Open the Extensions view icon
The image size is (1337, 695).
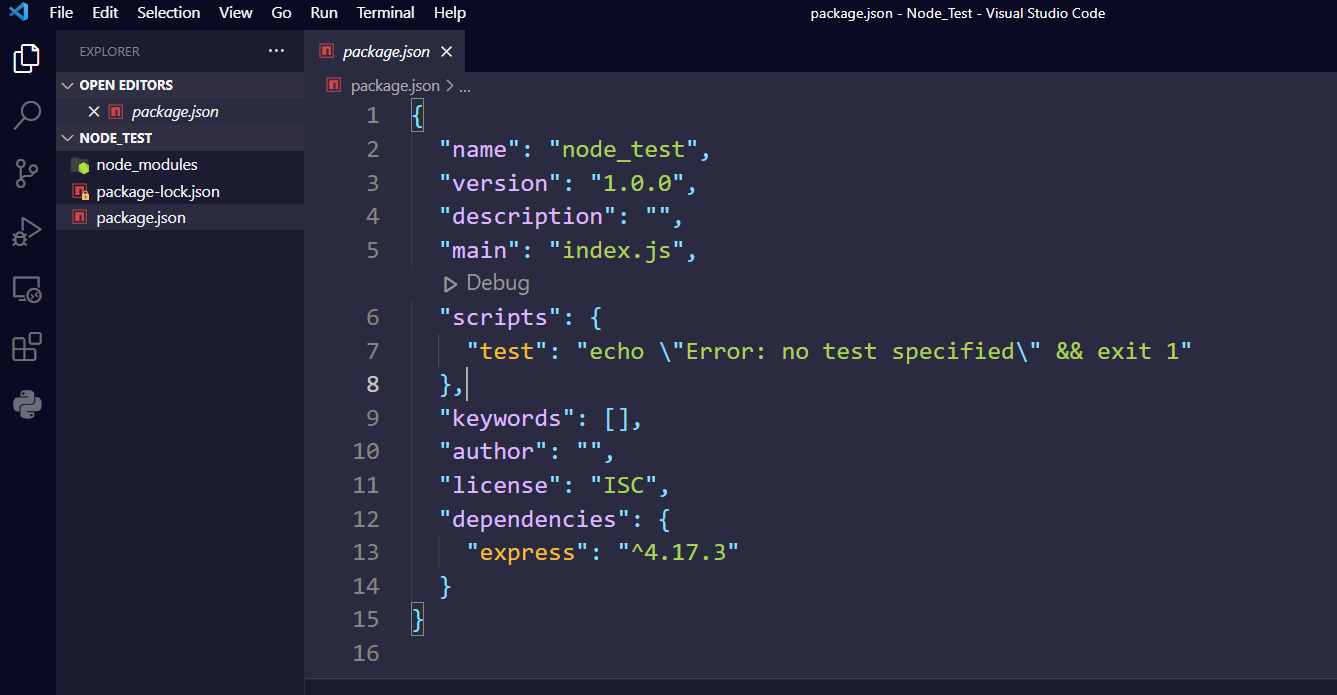(25, 346)
